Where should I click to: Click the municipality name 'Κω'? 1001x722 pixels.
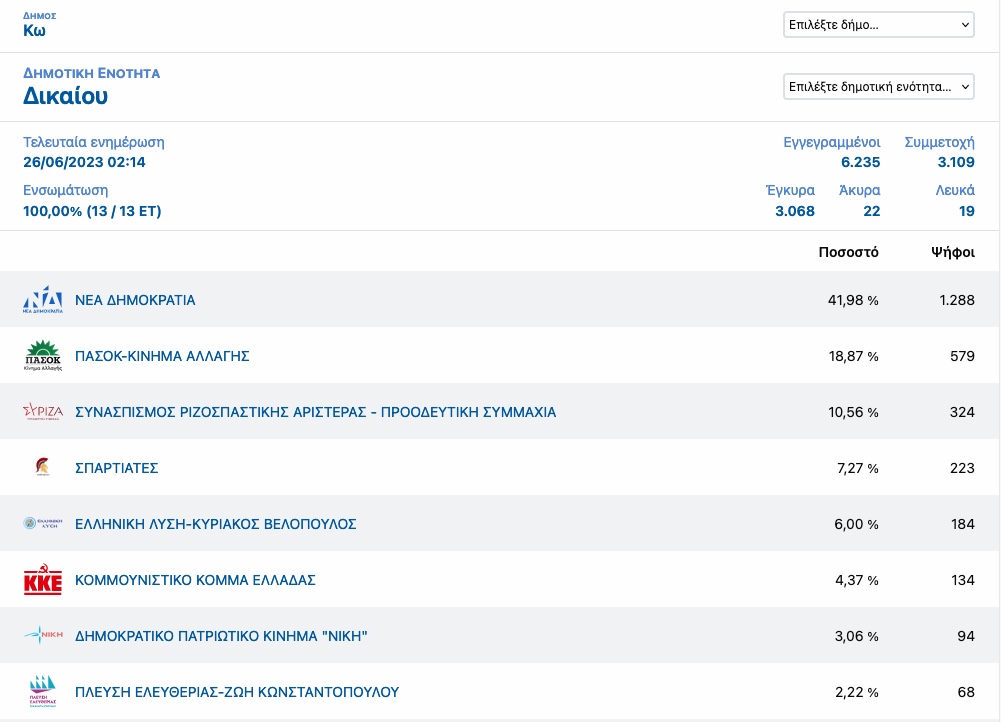[x=34, y=31]
